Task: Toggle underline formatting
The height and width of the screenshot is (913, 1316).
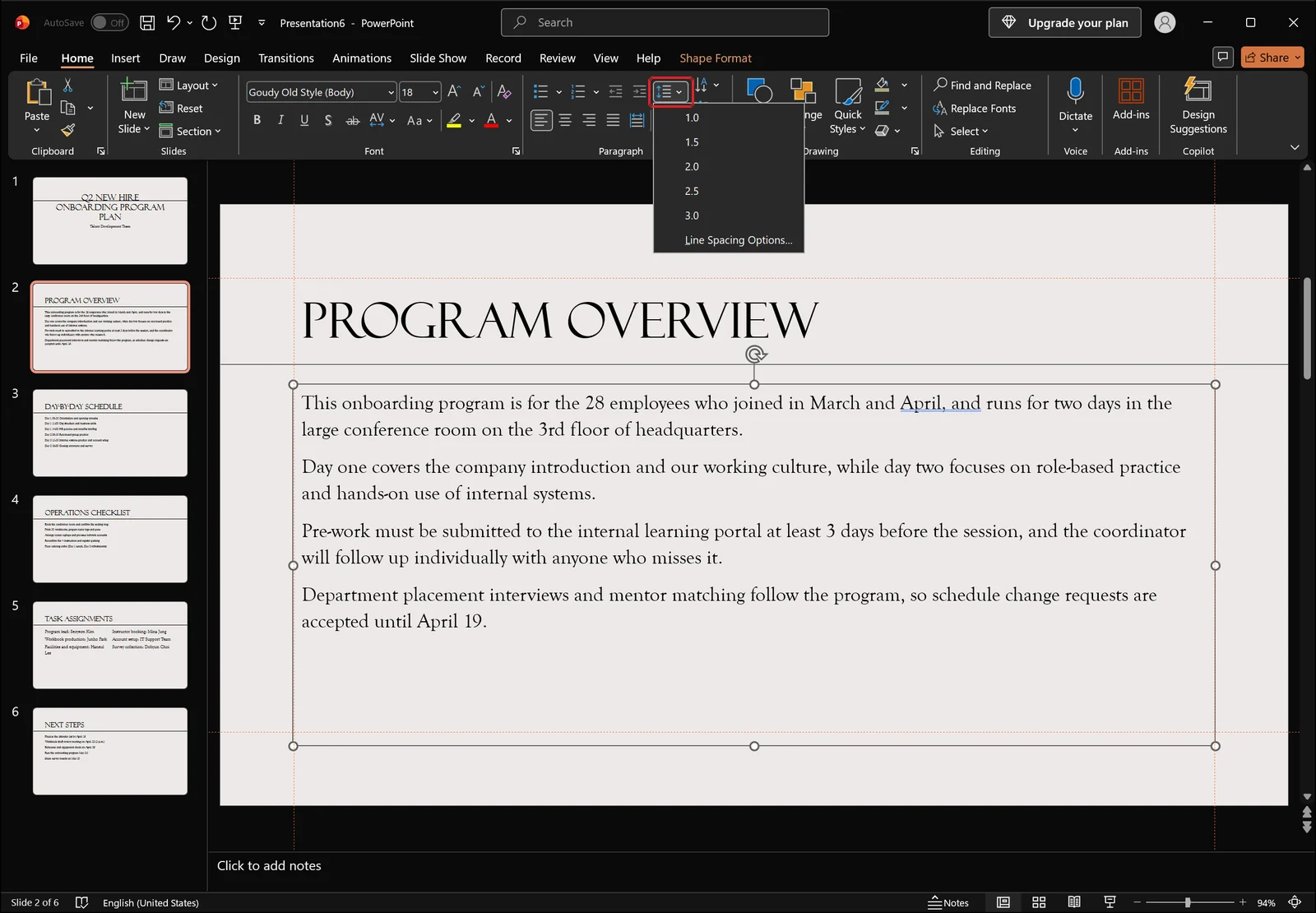Action: pyautogui.click(x=304, y=120)
